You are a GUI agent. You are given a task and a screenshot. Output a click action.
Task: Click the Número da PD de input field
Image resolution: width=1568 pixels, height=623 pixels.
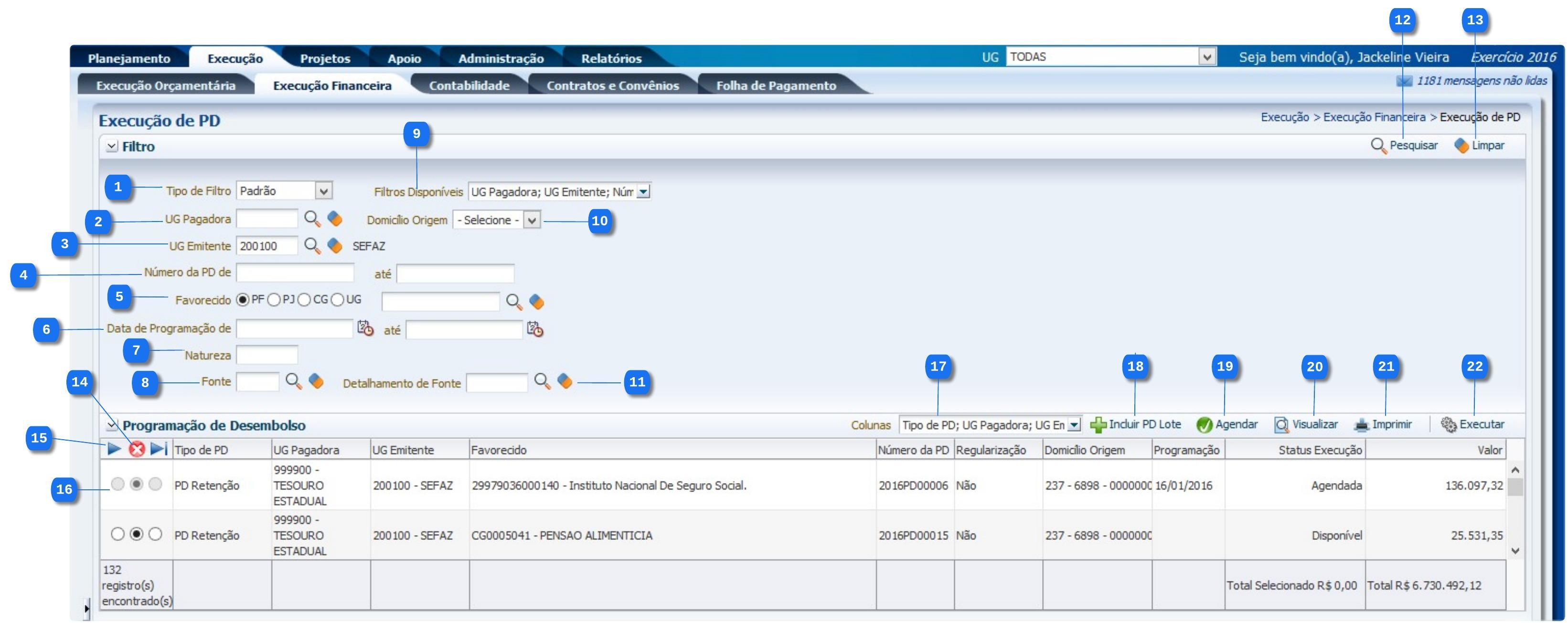click(295, 273)
